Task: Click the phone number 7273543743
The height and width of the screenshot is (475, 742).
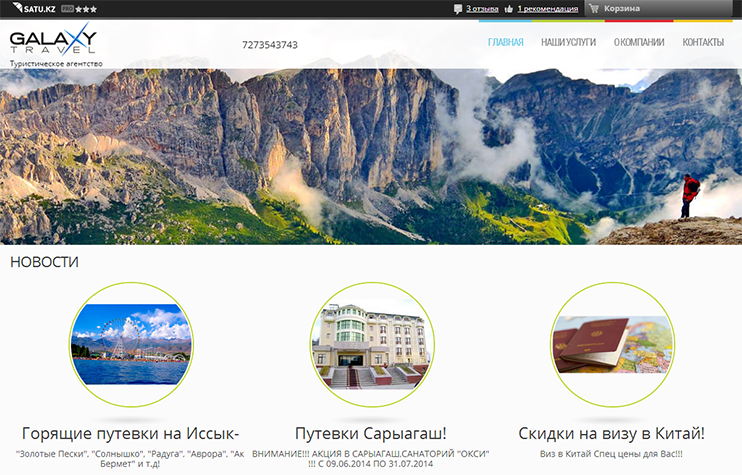Action: coord(270,45)
